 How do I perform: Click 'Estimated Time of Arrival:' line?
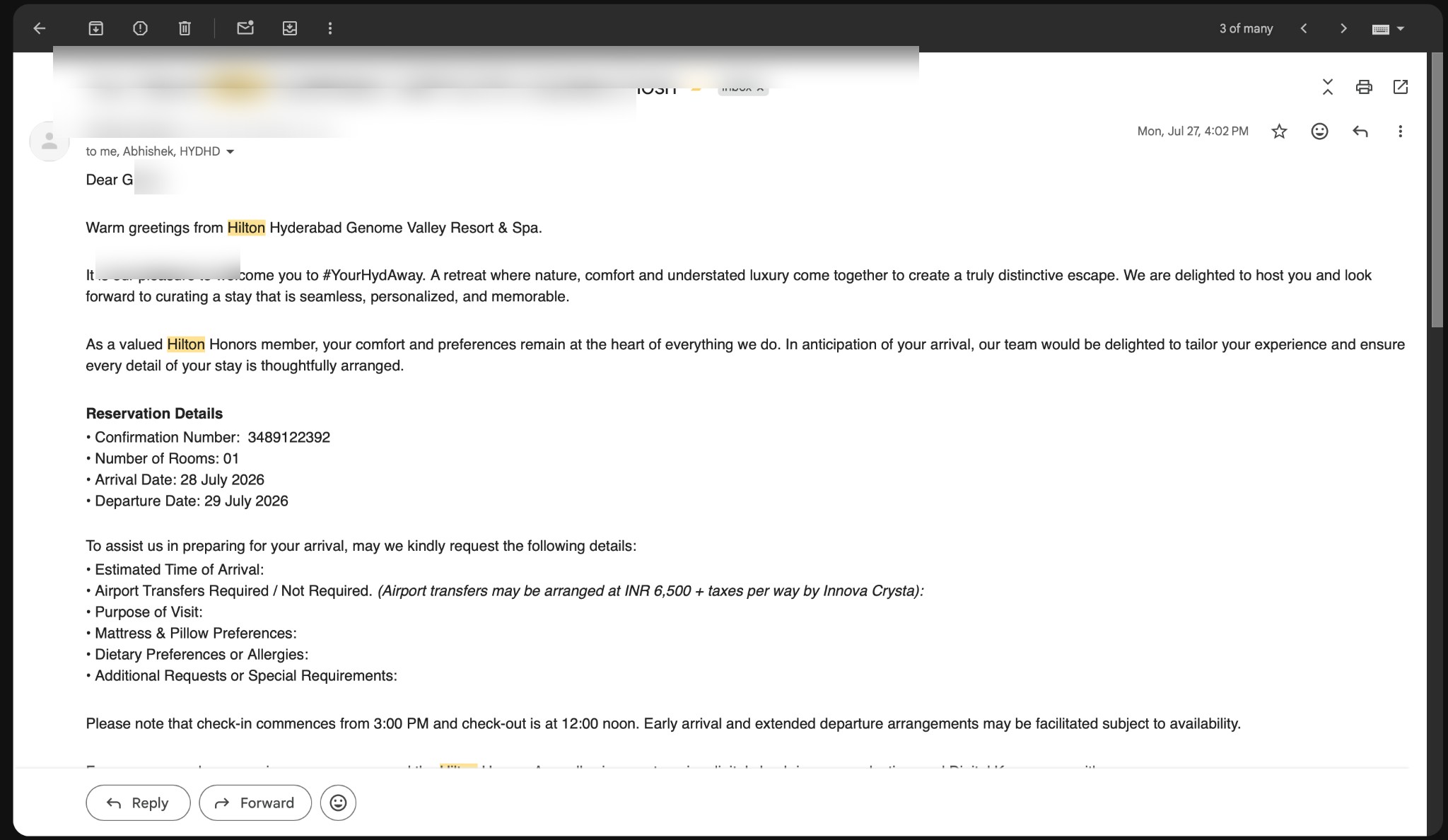click(x=175, y=570)
